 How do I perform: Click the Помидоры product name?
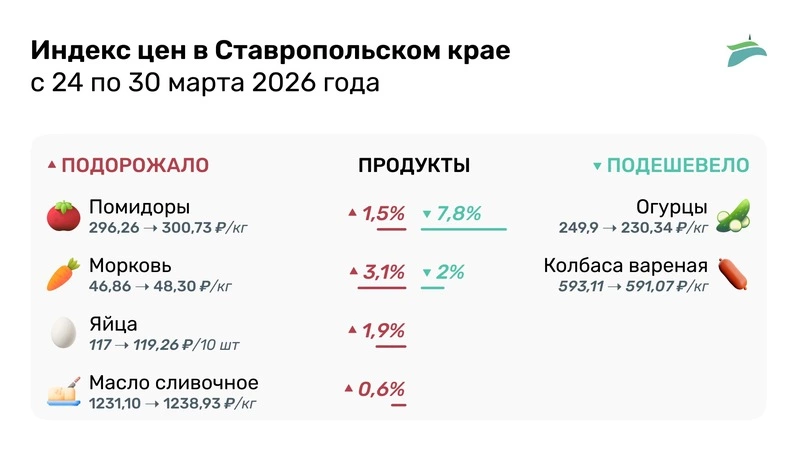(139, 207)
